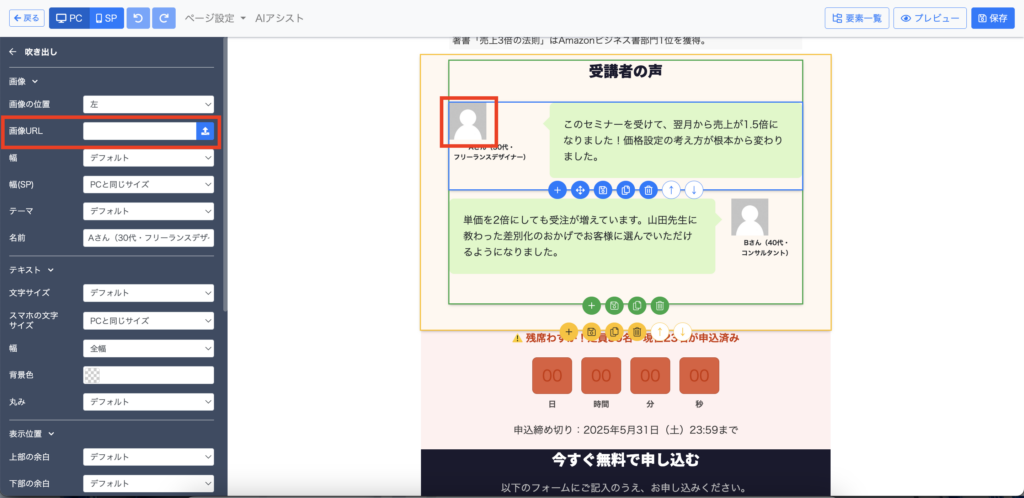Move the selected speech bubble down

point(694,190)
